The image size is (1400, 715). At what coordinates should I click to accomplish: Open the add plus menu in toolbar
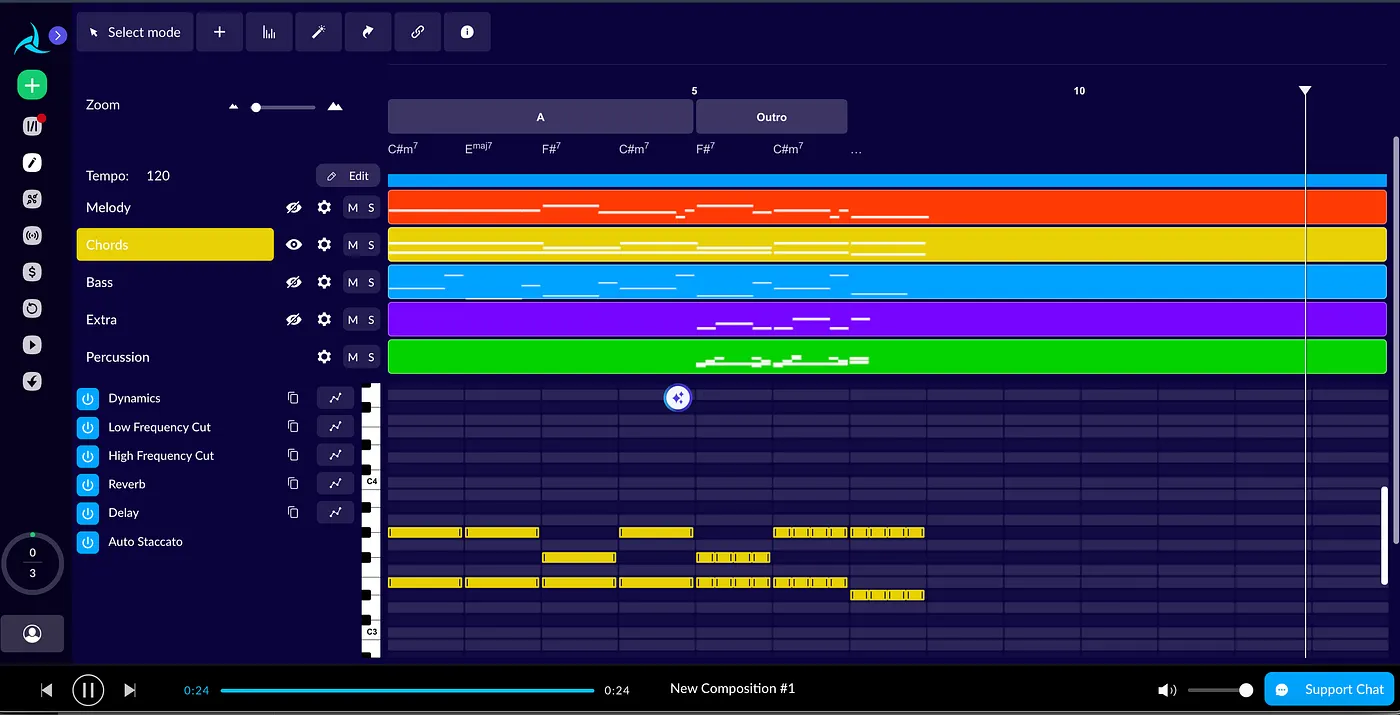pos(220,32)
